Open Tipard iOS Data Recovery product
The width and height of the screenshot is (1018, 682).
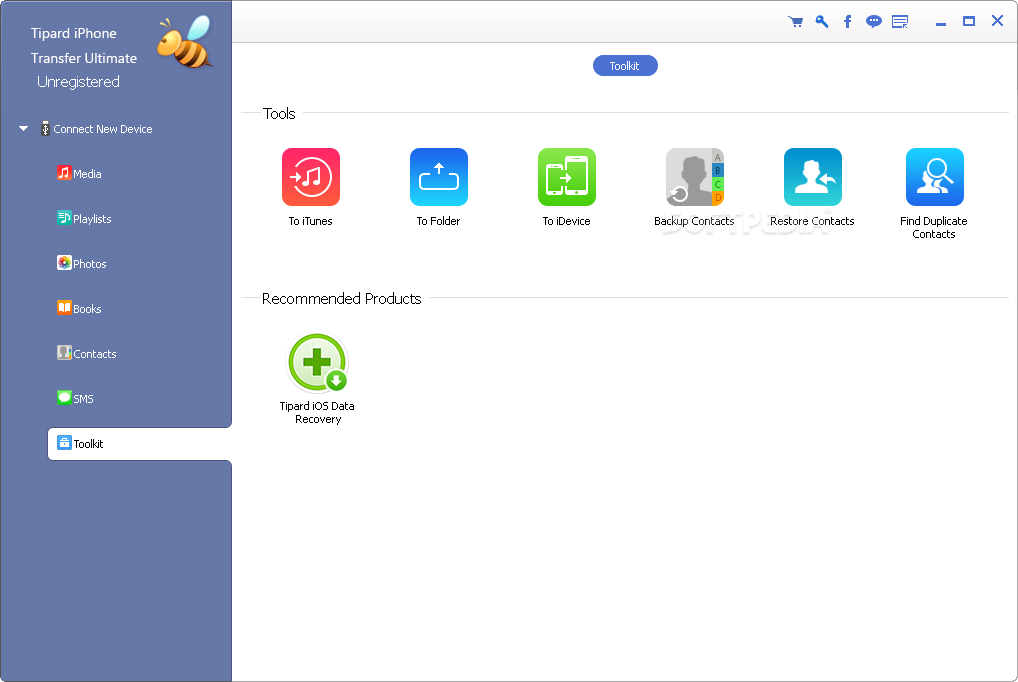[x=317, y=362]
